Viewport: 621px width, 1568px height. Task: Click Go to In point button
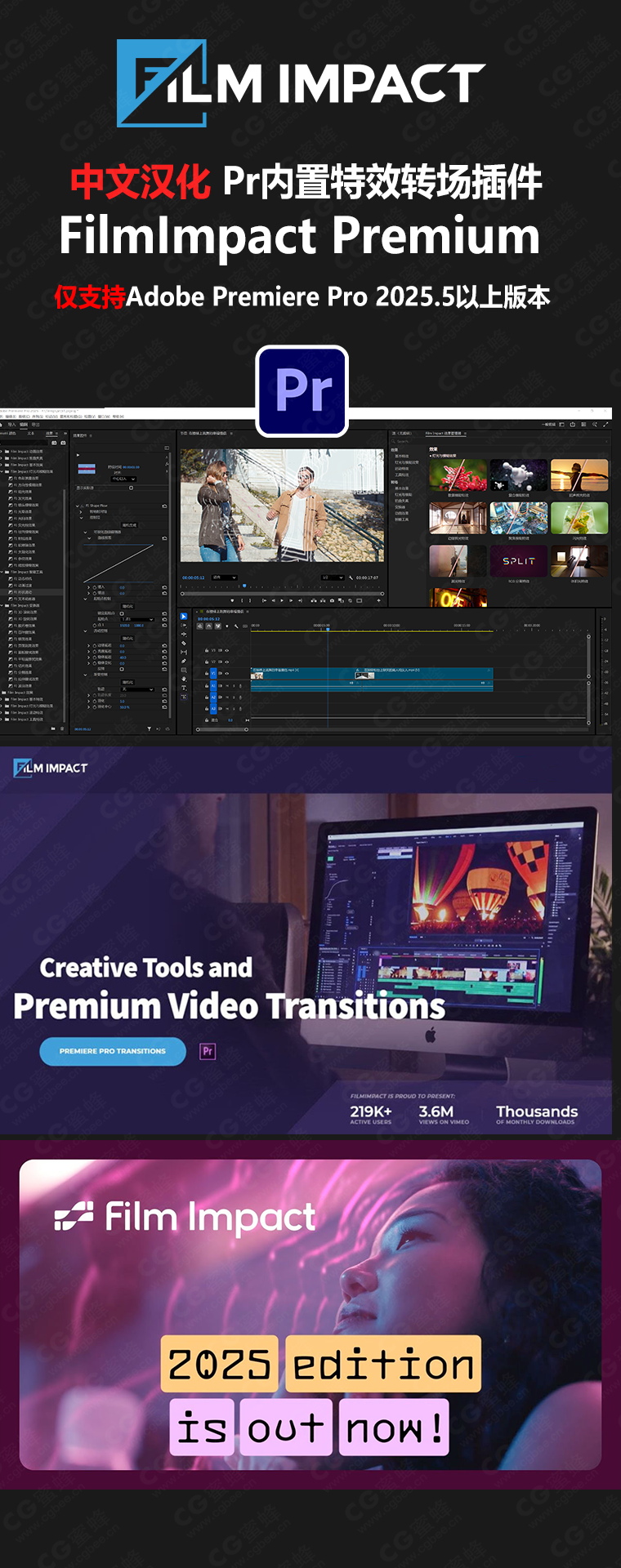pyautogui.click(x=264, y=600)
